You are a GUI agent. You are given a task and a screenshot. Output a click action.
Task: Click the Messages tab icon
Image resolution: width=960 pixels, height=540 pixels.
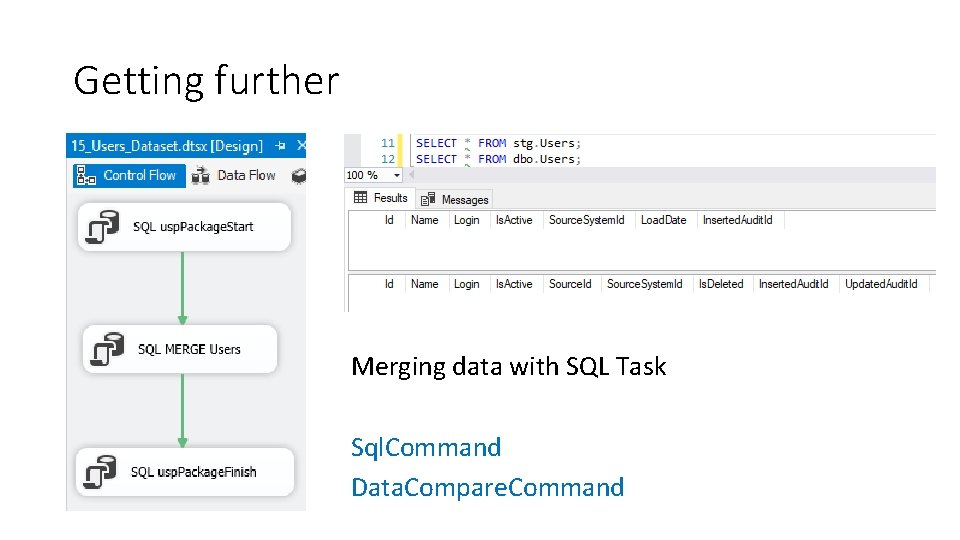click(x=428, y=200)
